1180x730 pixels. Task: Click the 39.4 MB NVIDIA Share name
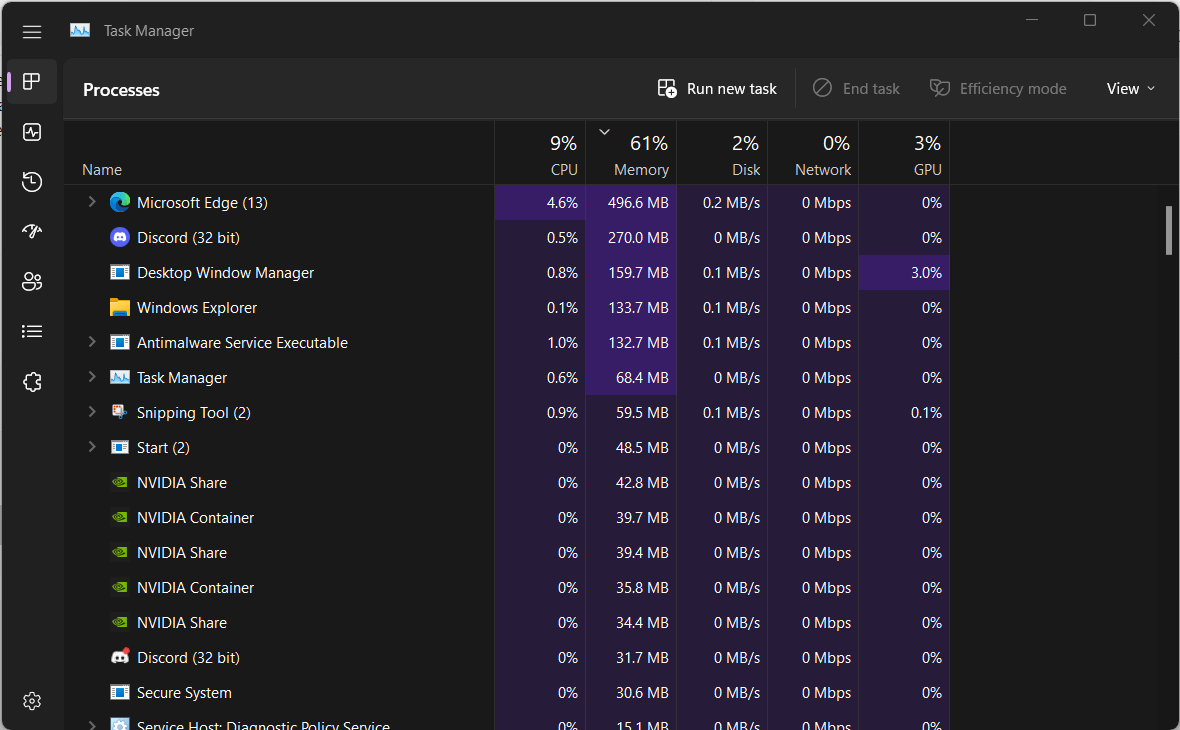pos(182,552)
